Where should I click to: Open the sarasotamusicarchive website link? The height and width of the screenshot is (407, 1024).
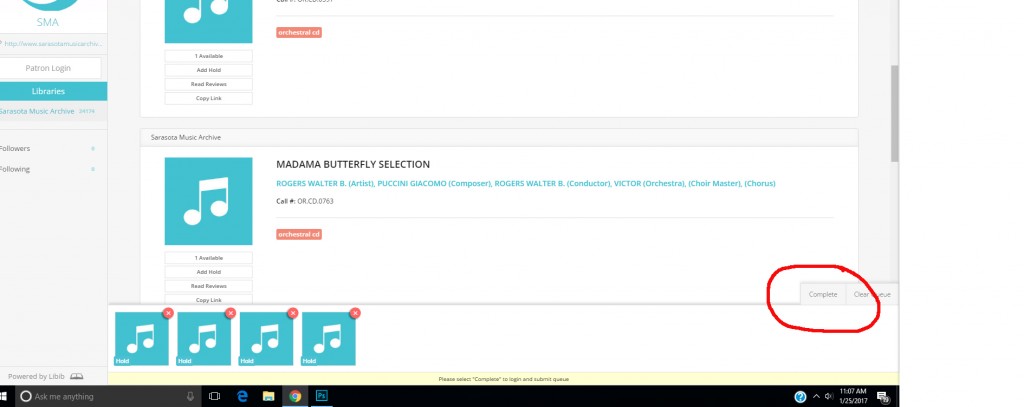click(52, 44)
